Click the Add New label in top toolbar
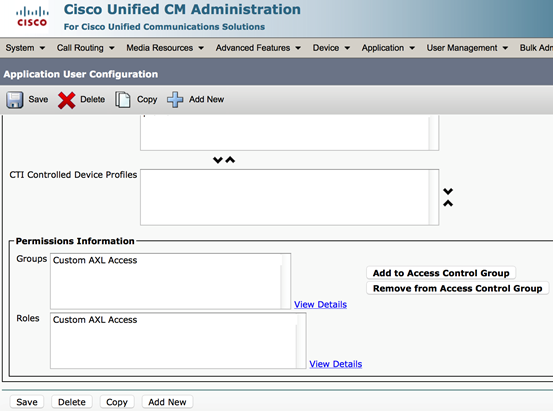This screenshot has height=411, width=553. (206, 99)
